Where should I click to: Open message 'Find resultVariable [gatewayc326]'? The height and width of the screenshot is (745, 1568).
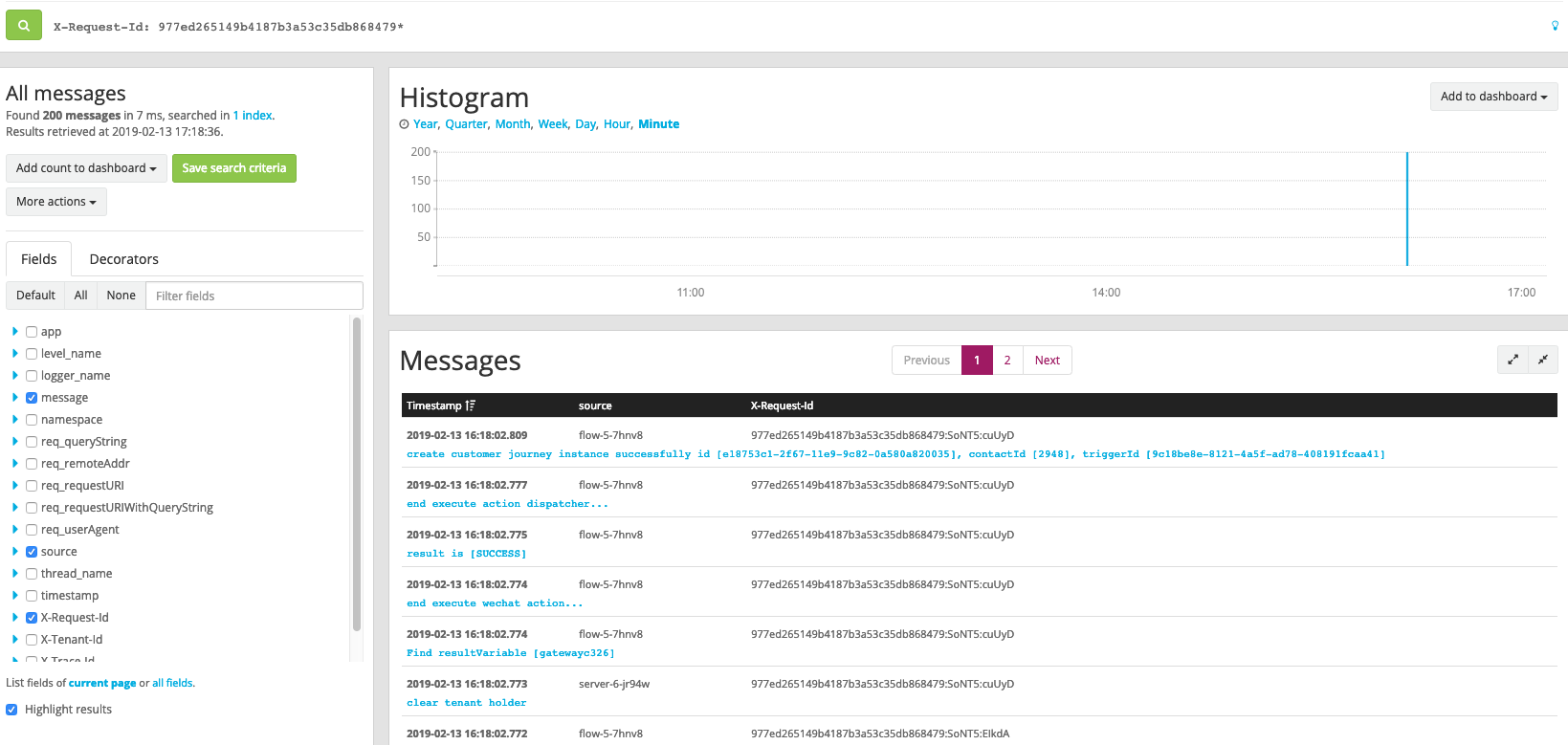[x=511, y=653]
